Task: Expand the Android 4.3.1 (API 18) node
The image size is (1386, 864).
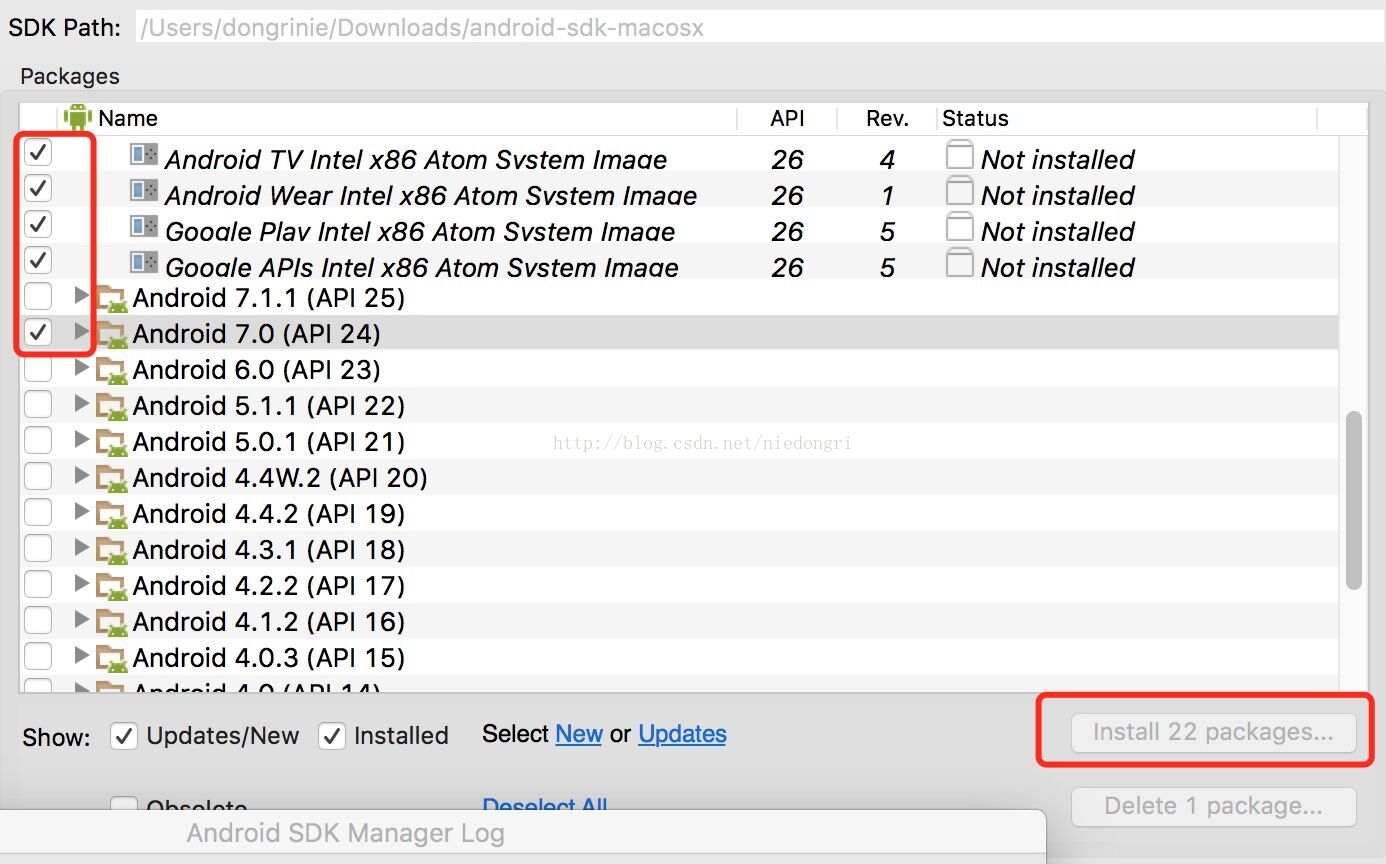Action: 82,548
